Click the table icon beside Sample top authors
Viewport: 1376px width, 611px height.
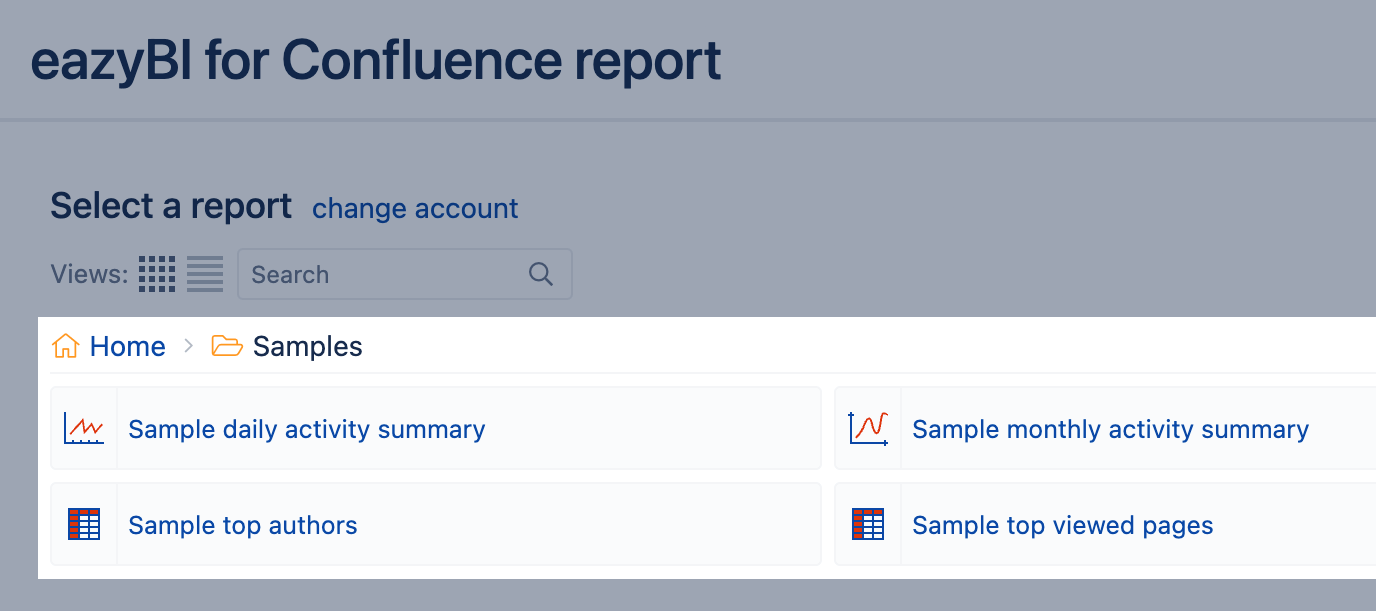[x=84, y=524]
